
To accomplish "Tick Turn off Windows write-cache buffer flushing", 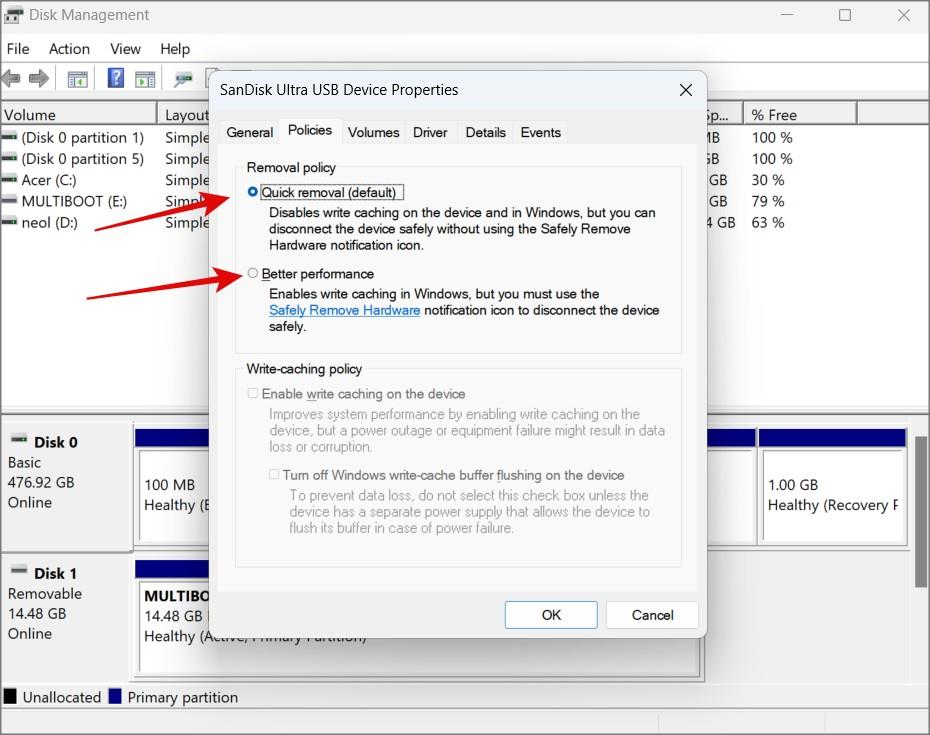I will click(x=273, y=474).
